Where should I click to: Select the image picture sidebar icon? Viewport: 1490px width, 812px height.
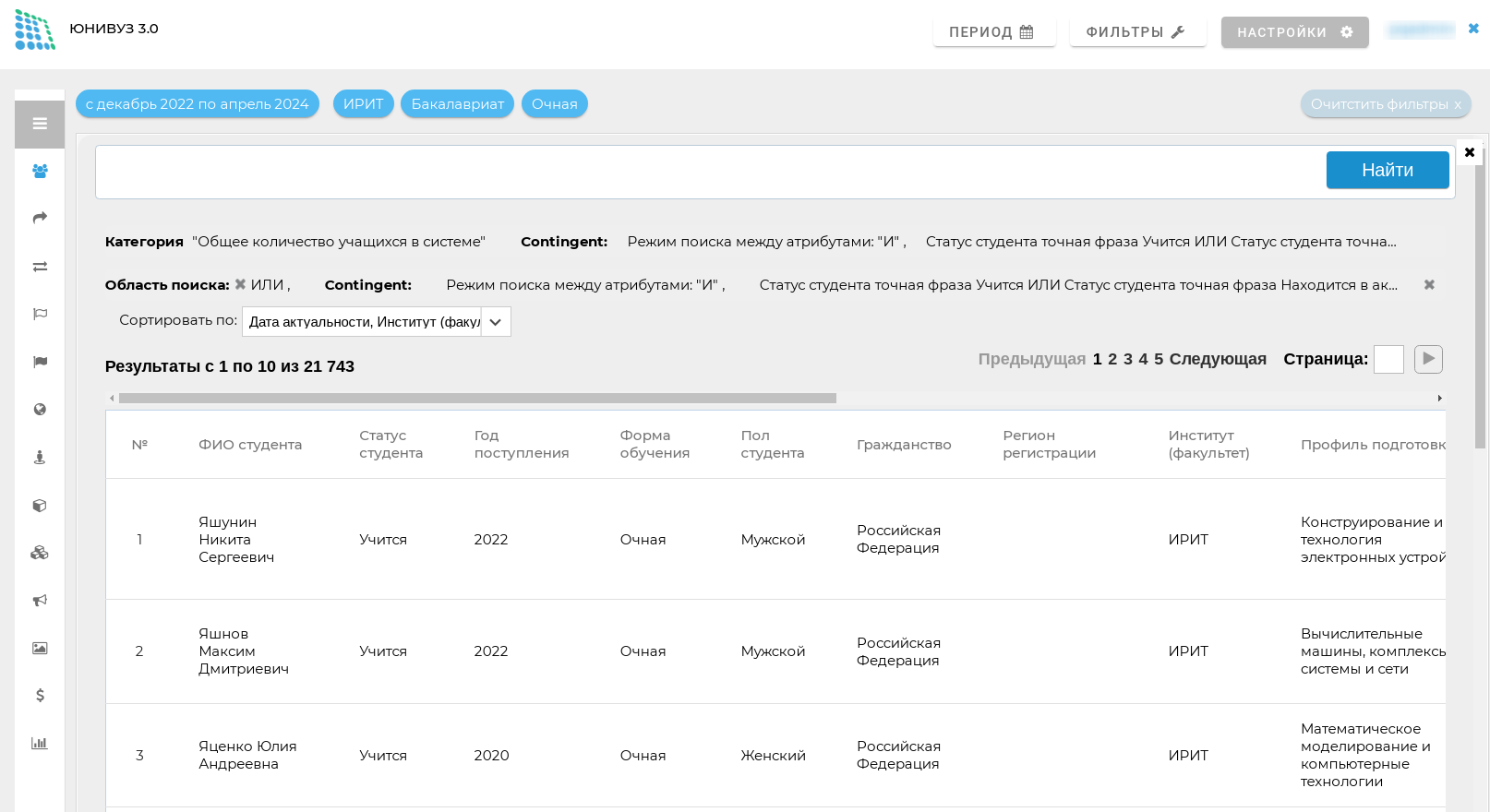point(40,648)
